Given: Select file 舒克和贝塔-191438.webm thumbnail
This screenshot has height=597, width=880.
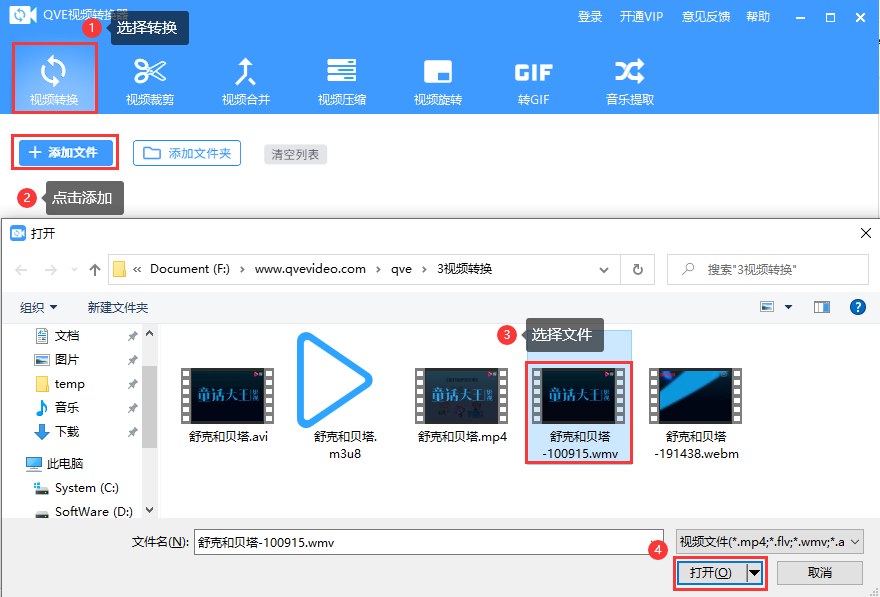Looking at the screenshot, I should (696, 396).
